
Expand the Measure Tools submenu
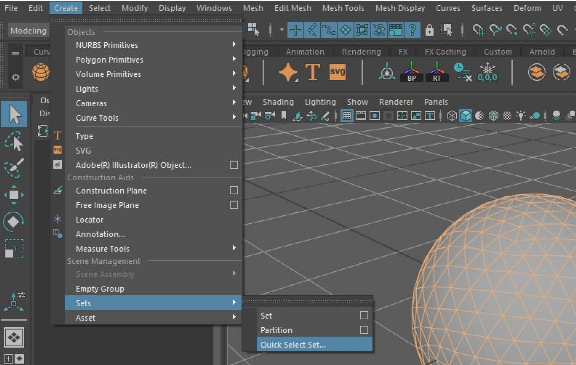(154, 249)
